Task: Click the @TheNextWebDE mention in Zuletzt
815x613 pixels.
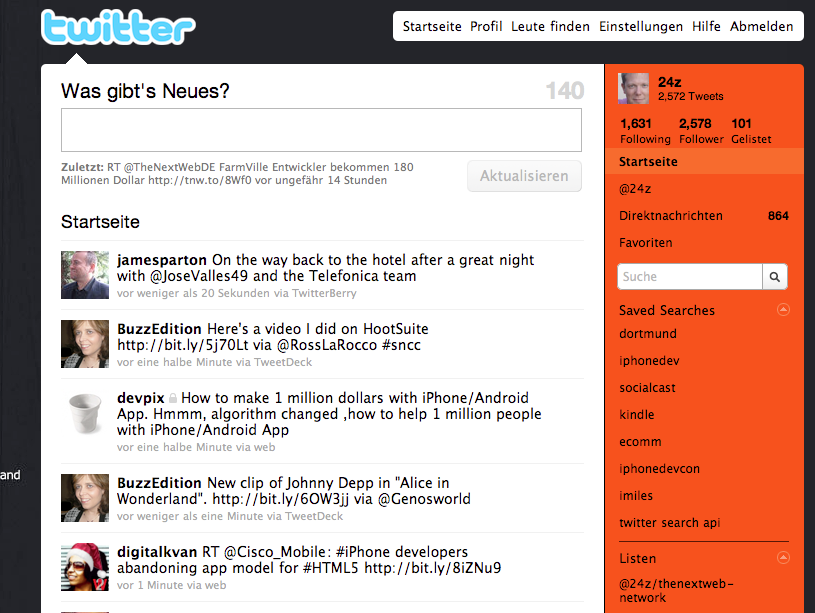Action: coord(169,167)
